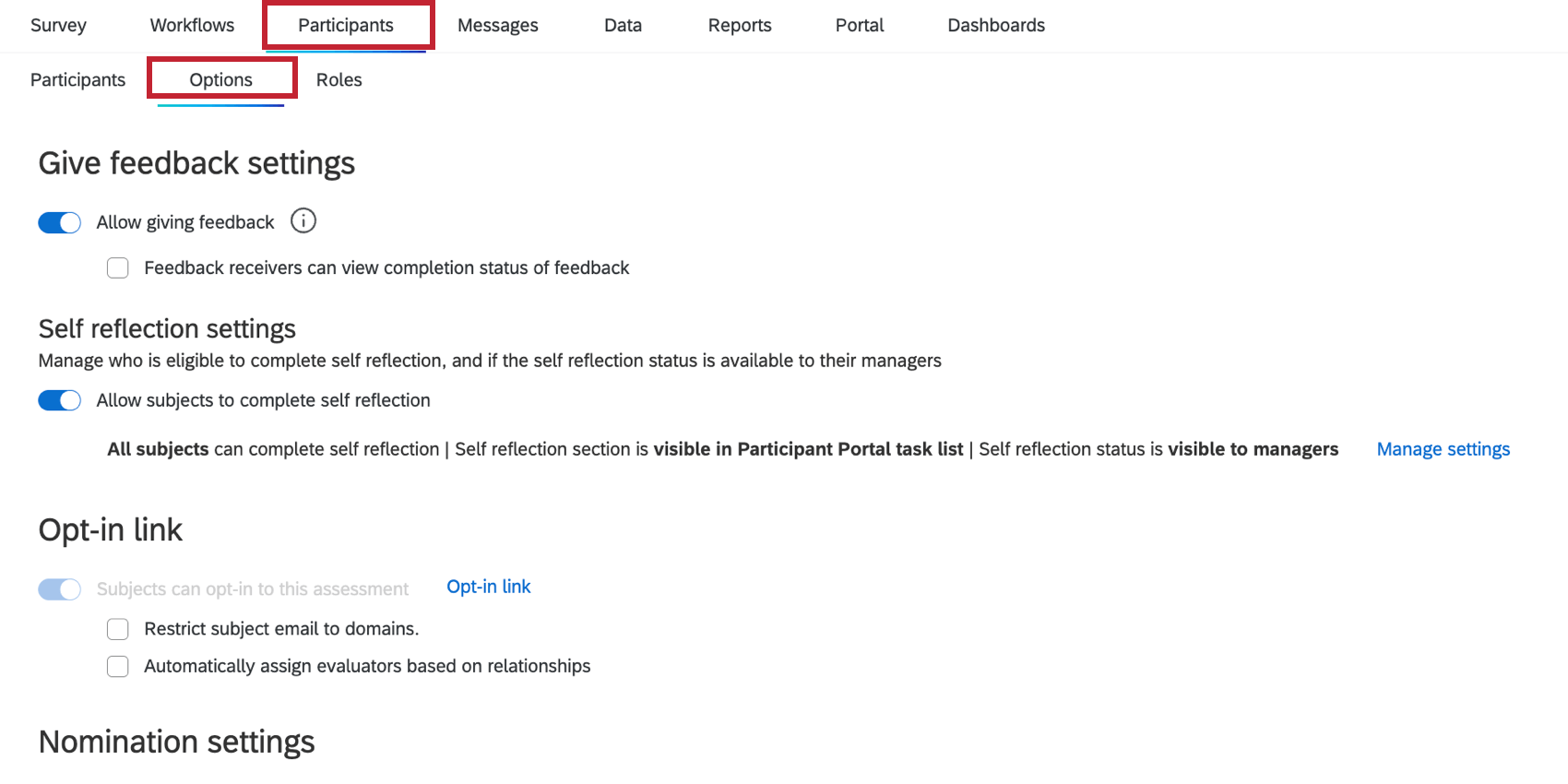This screenshot has height=784, width=1568.
Task: Click the Options sub-tab
Action: click(221, 79)
